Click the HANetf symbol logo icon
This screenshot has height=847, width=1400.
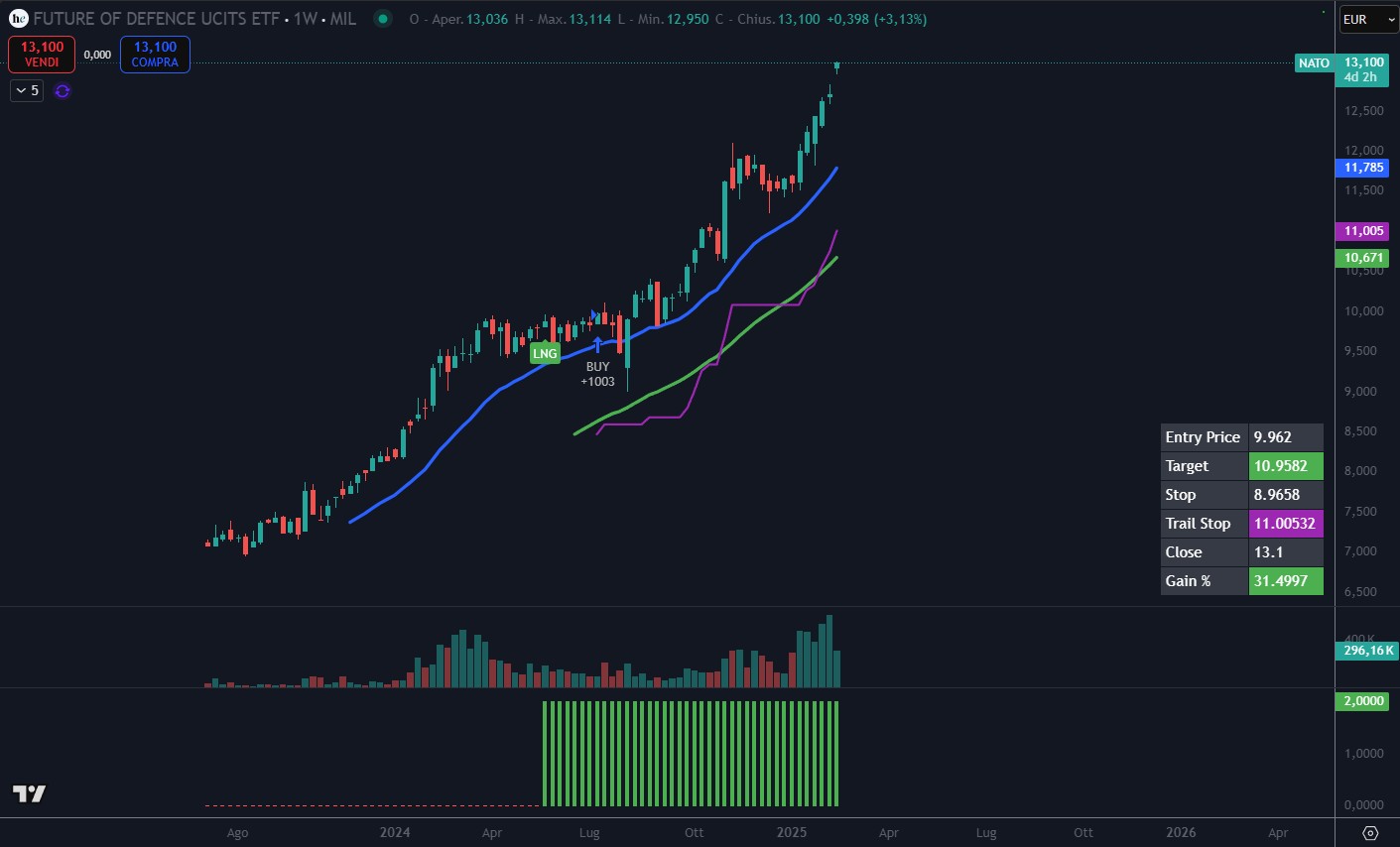coord(18,19)
